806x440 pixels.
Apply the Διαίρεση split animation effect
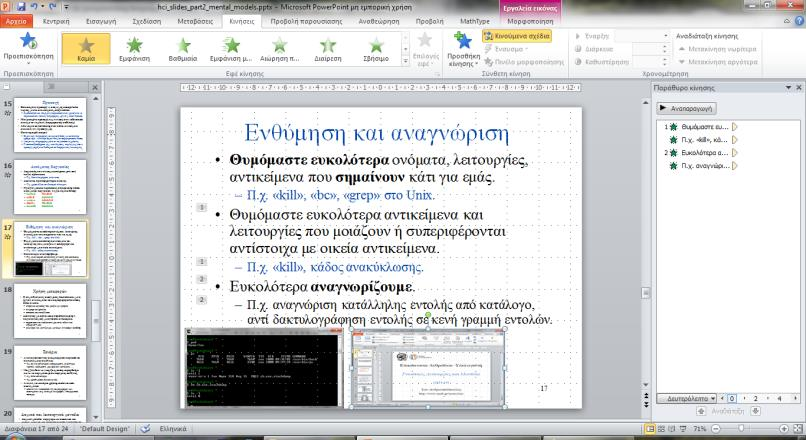coord(327,49)
